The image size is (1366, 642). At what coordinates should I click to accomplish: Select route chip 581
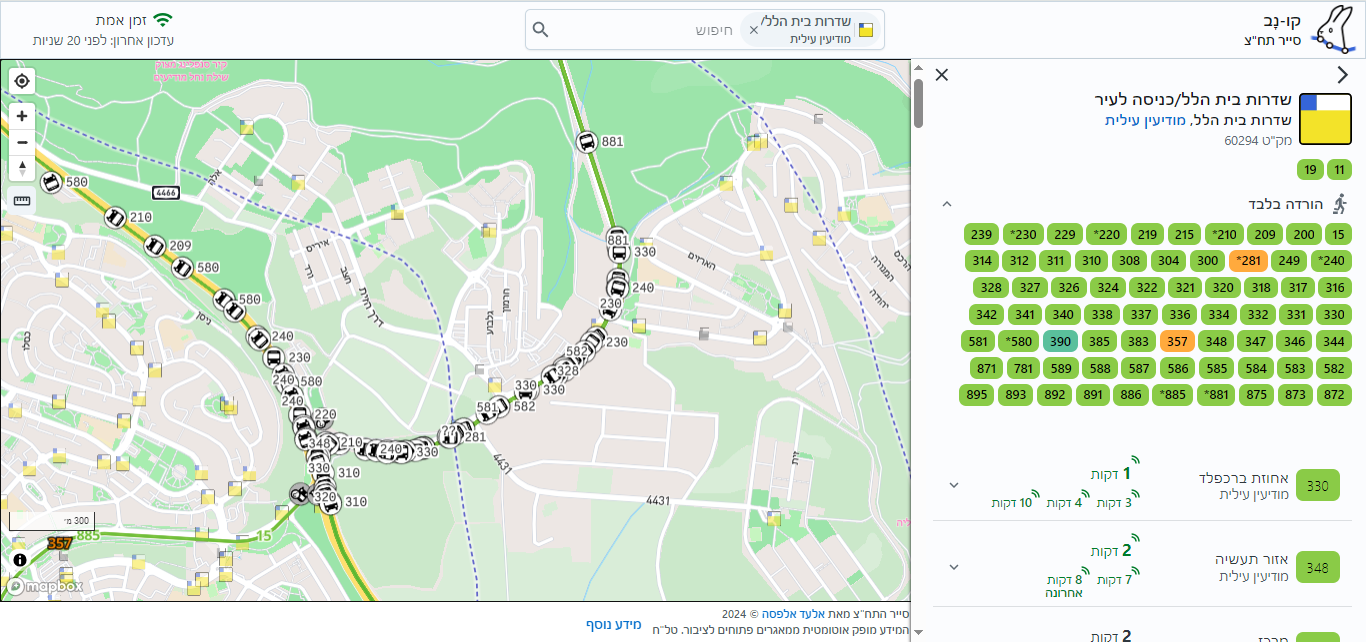coord(979,342)
